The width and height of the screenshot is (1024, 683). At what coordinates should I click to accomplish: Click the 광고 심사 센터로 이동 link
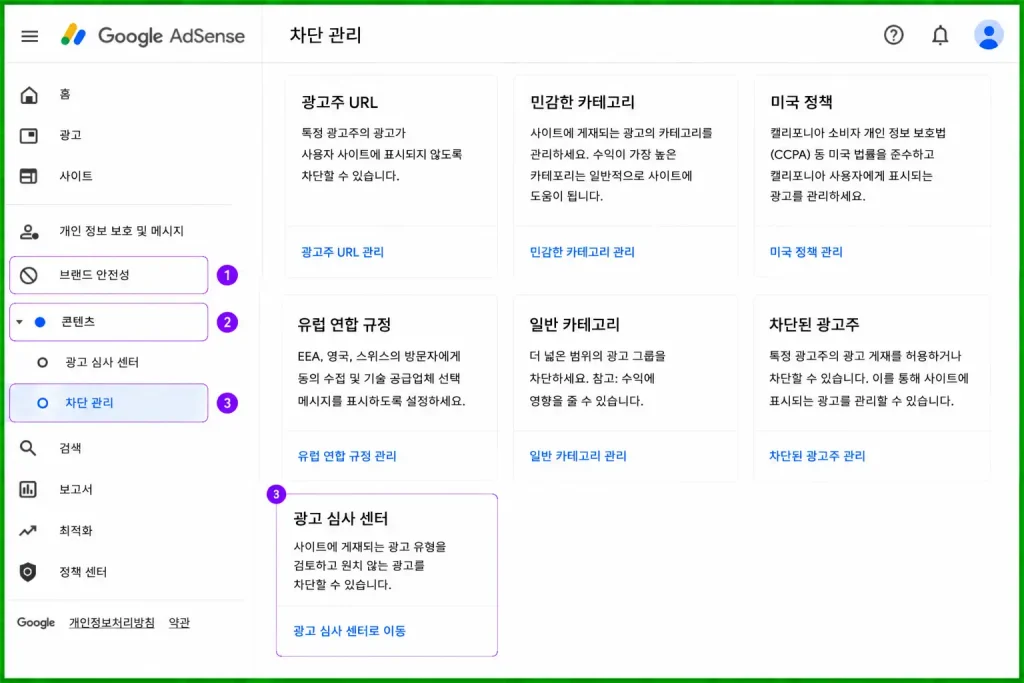349,631
